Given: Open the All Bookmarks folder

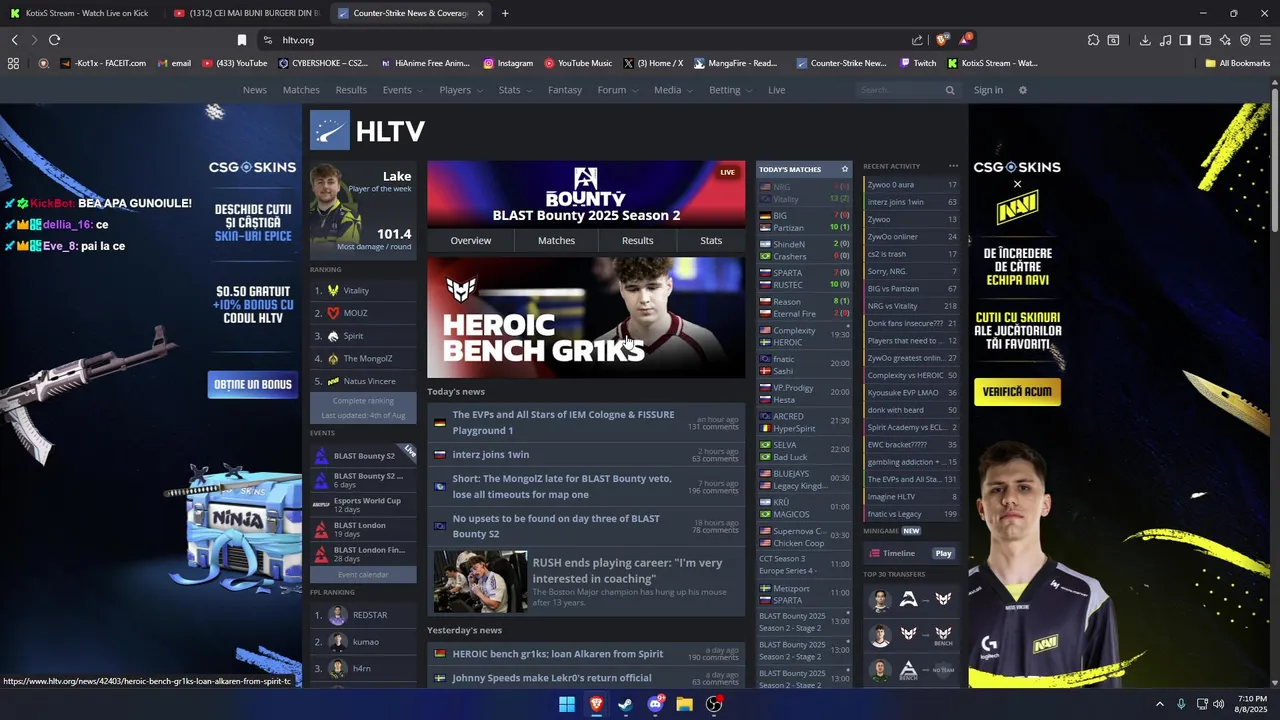Looking at the screenshot, I should 1237,63.
